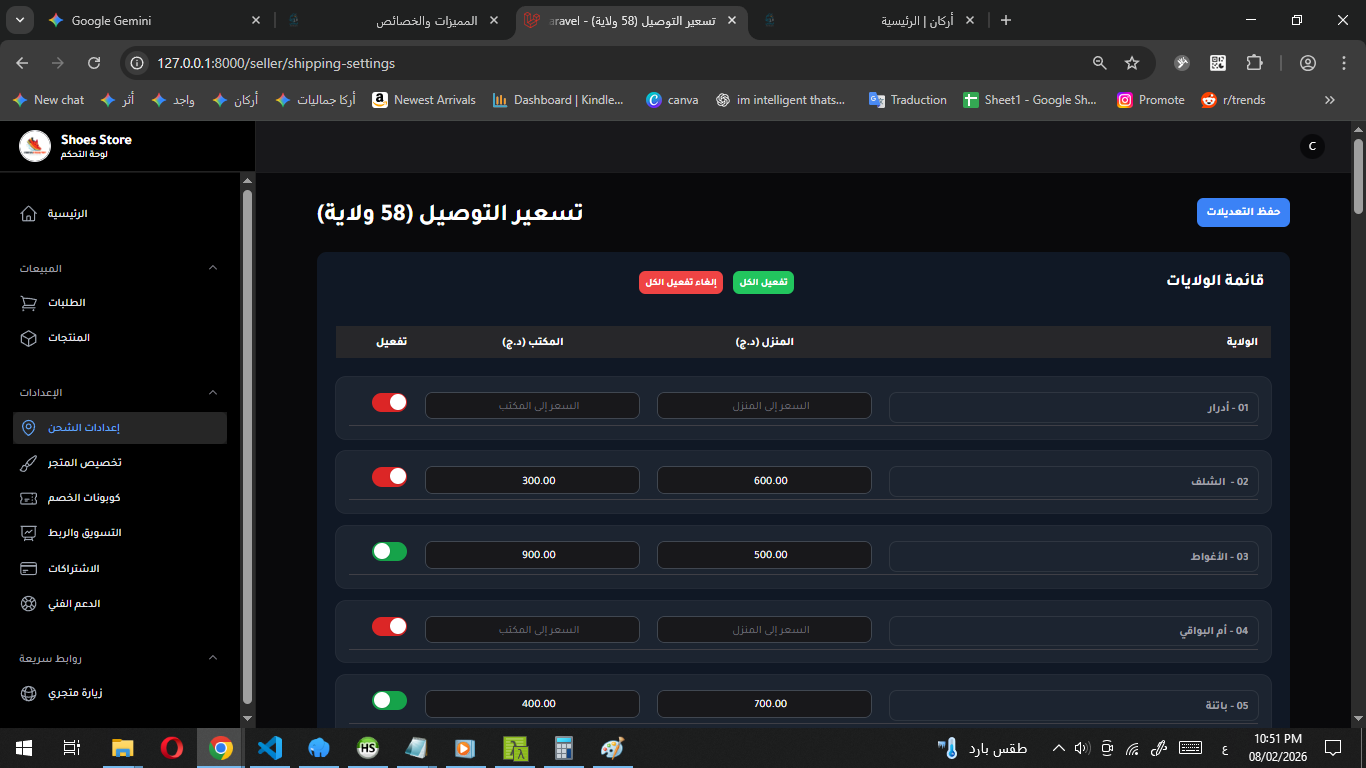Enable delivery toggle for 04 - أم البواقي
Screen dimensions: 1366x768
389,625
